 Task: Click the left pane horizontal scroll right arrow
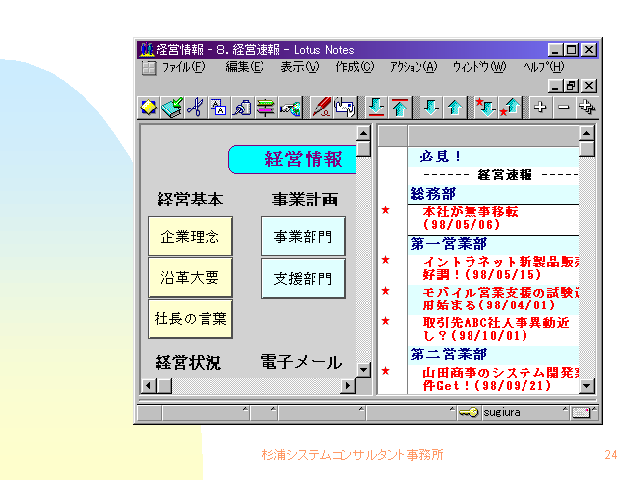click(x=349, y=385)
